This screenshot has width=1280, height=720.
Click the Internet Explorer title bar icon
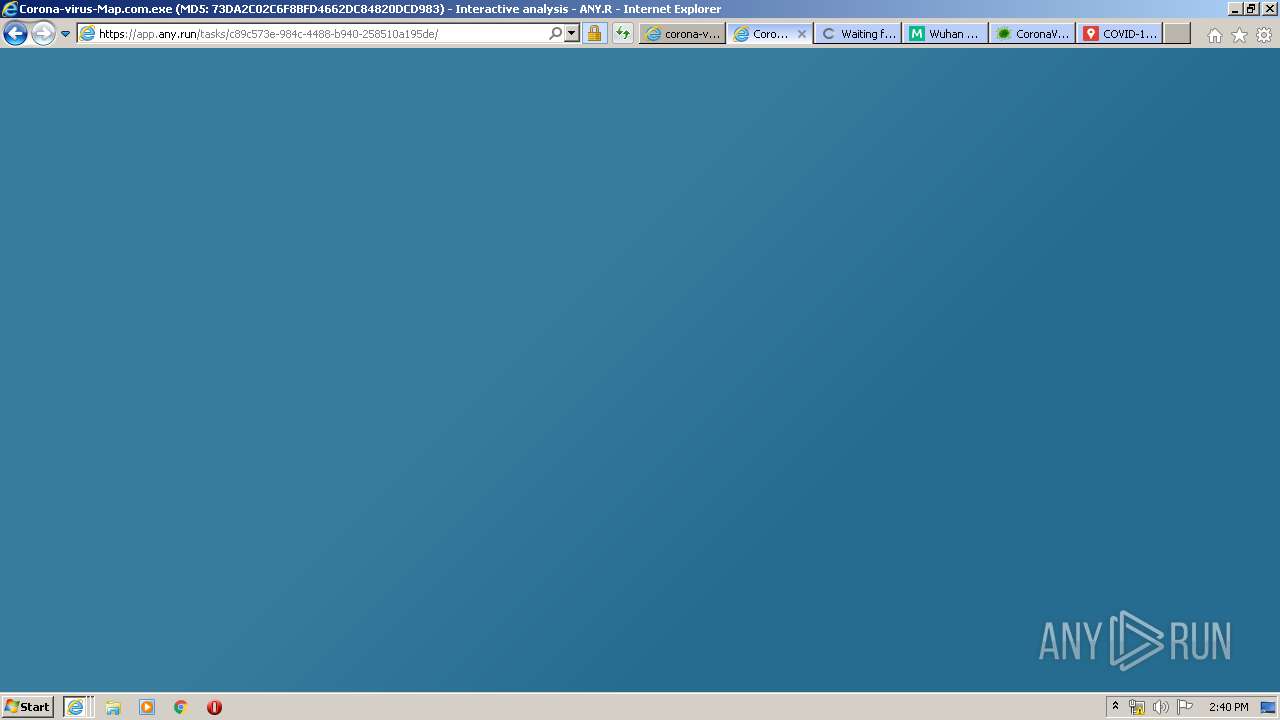[10, 9]
